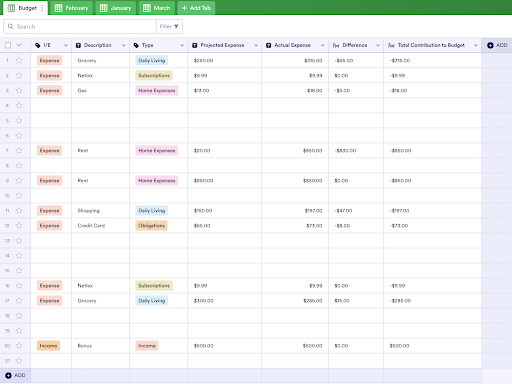Screen dimensions: 512x384
Task: Click the plus icon to add a column
Action: (490, 45)
